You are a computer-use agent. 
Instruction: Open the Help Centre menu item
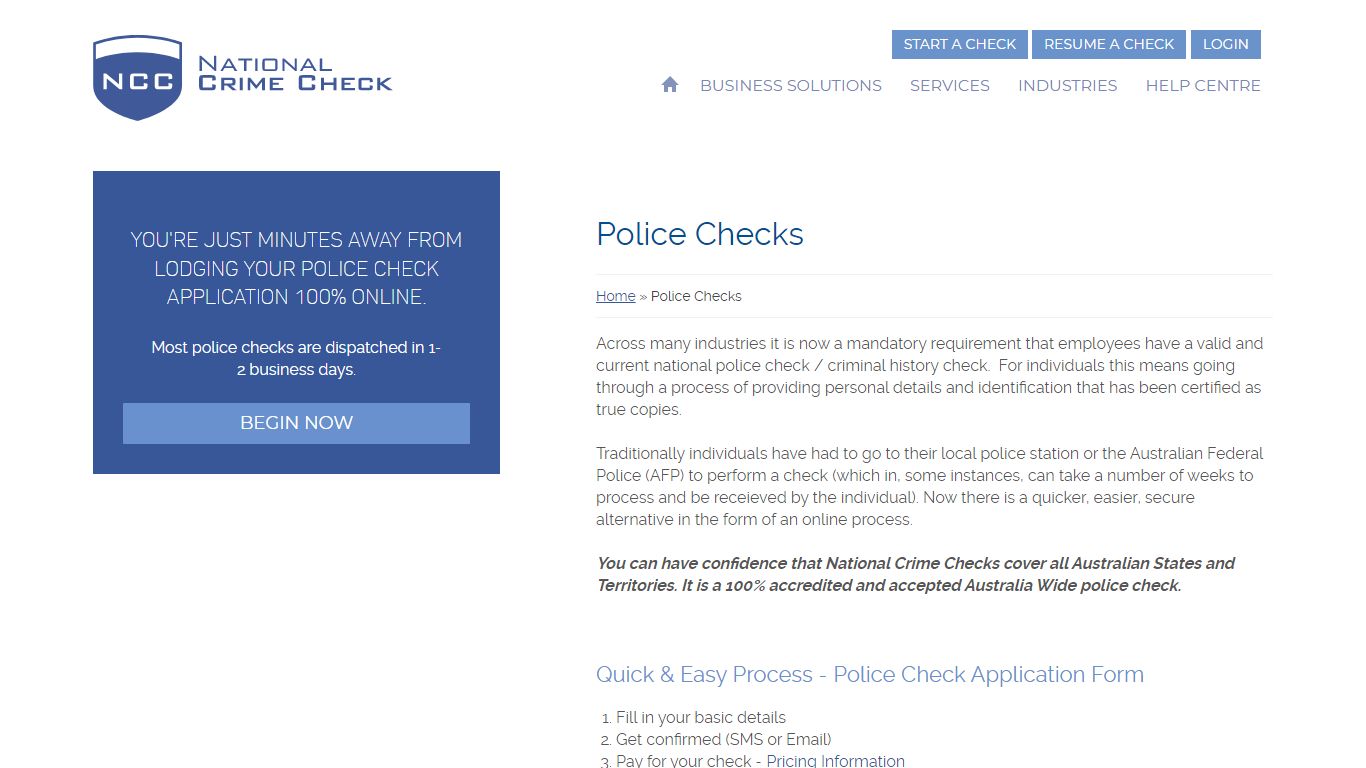[1203, 86]
